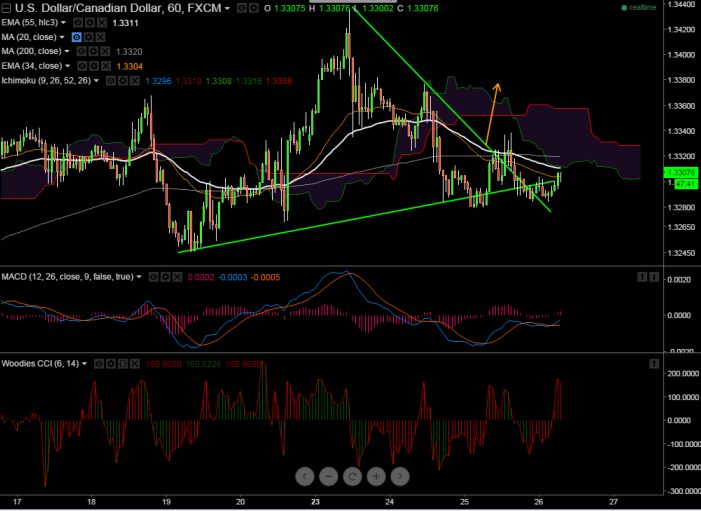Image resolution: width=701 pixels, height=511 pixels.
Task: Click the EMA 55 value 1.3311
Action: point(126,23)
